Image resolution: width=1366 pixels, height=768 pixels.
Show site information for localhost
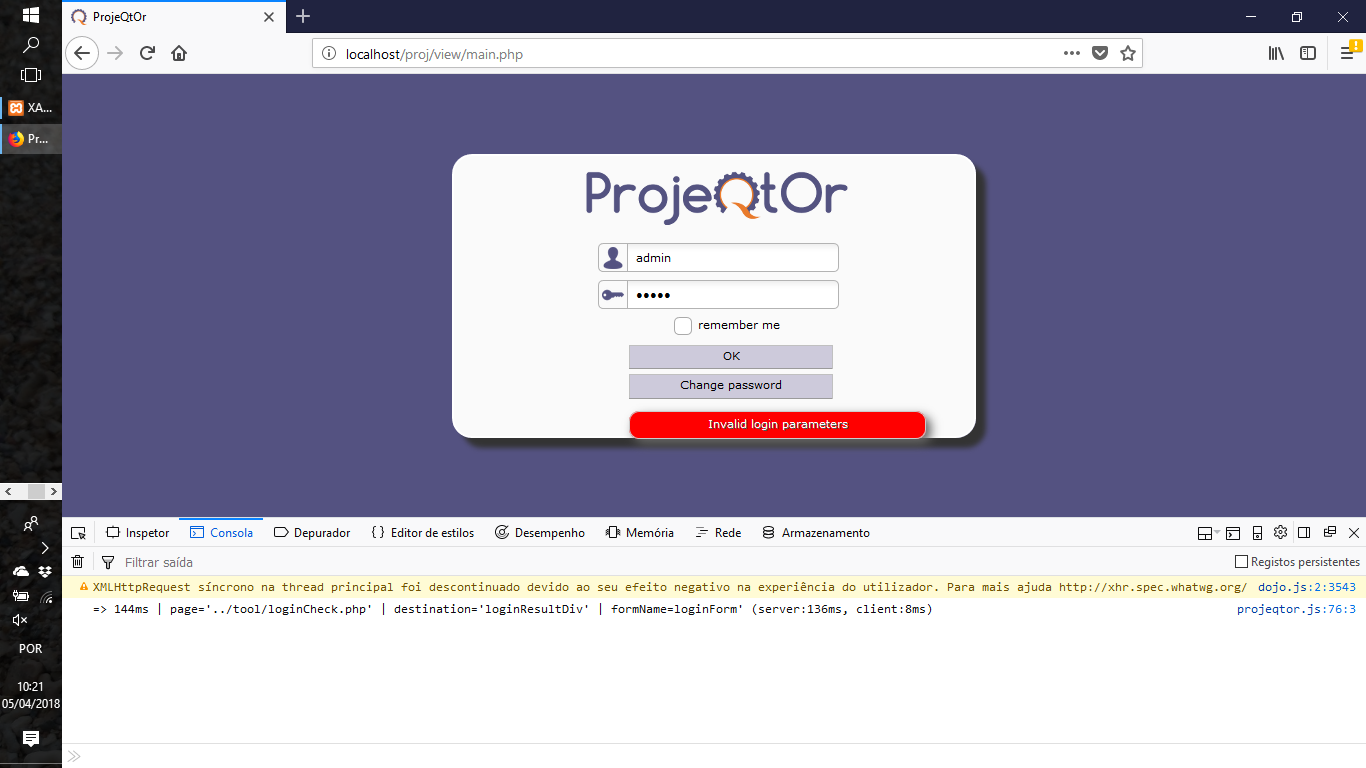[x=329, y=54]
